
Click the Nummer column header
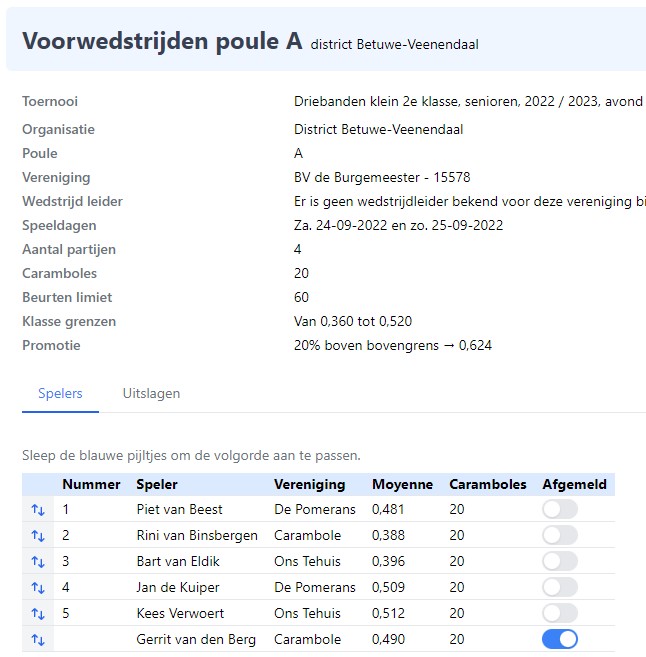pyautogui.click(x=91, y=484)
